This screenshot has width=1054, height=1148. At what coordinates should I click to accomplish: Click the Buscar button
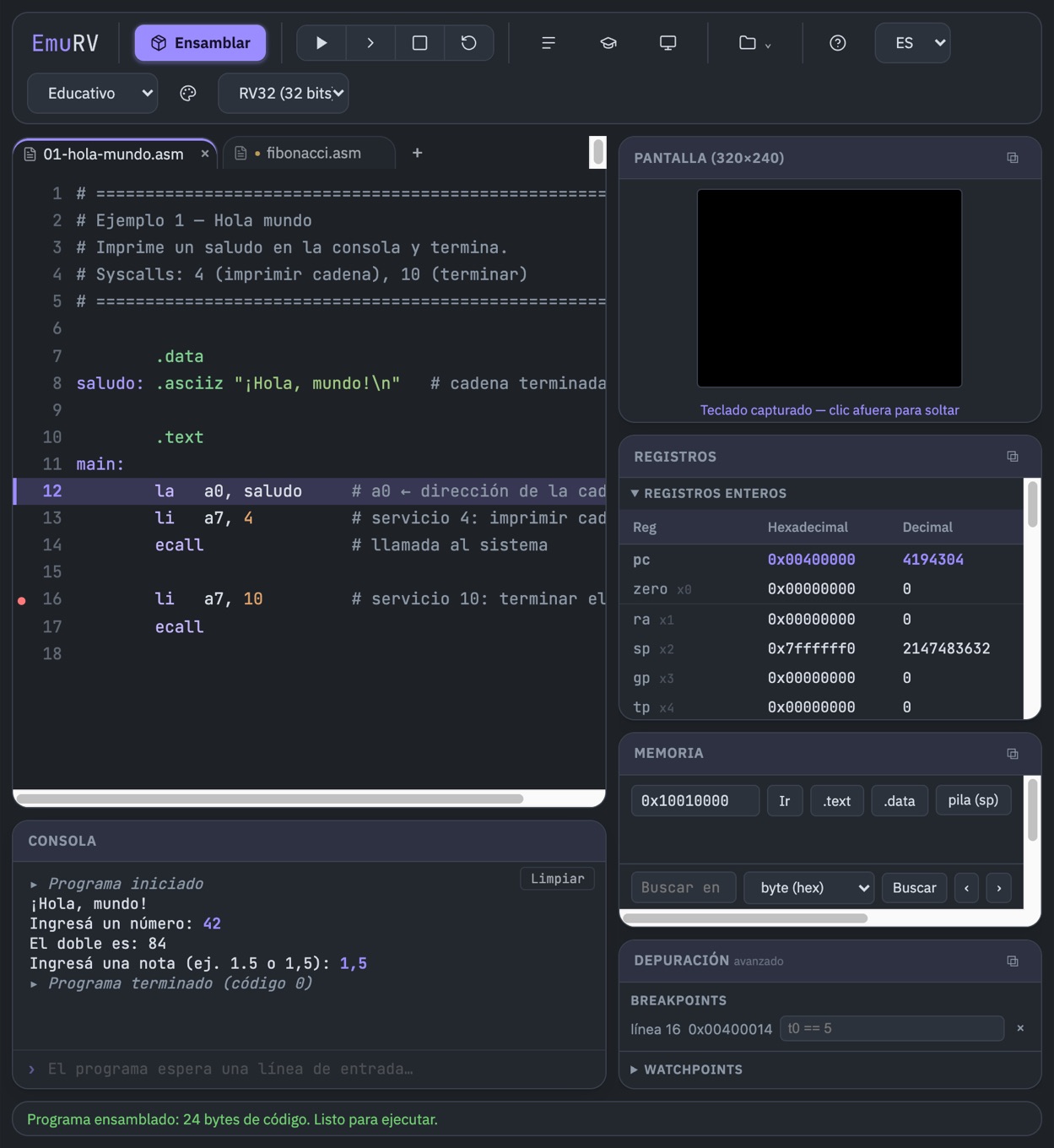[915, 888]
